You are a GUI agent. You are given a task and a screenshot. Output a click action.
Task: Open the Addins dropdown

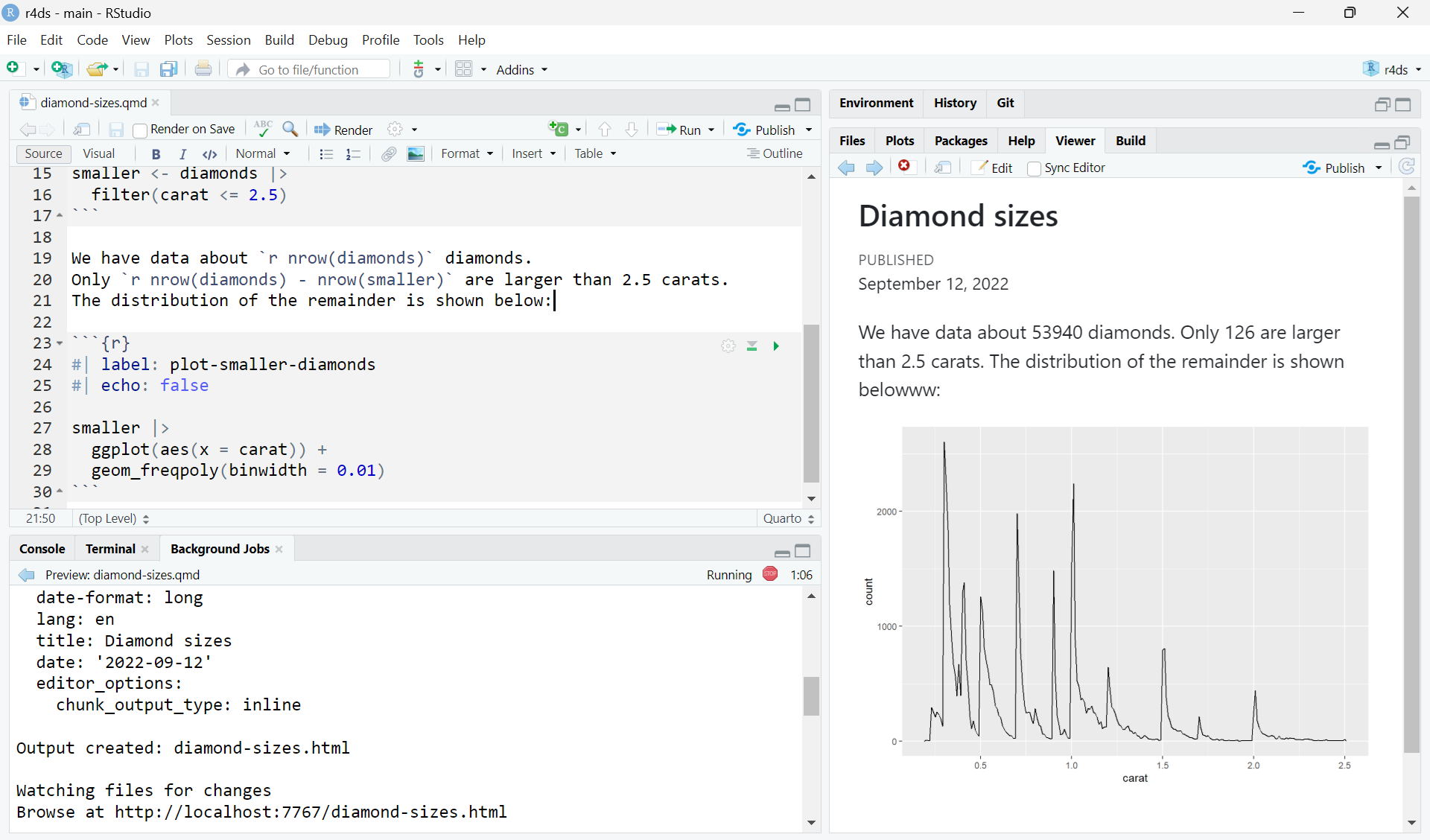[x=522, y=69]
